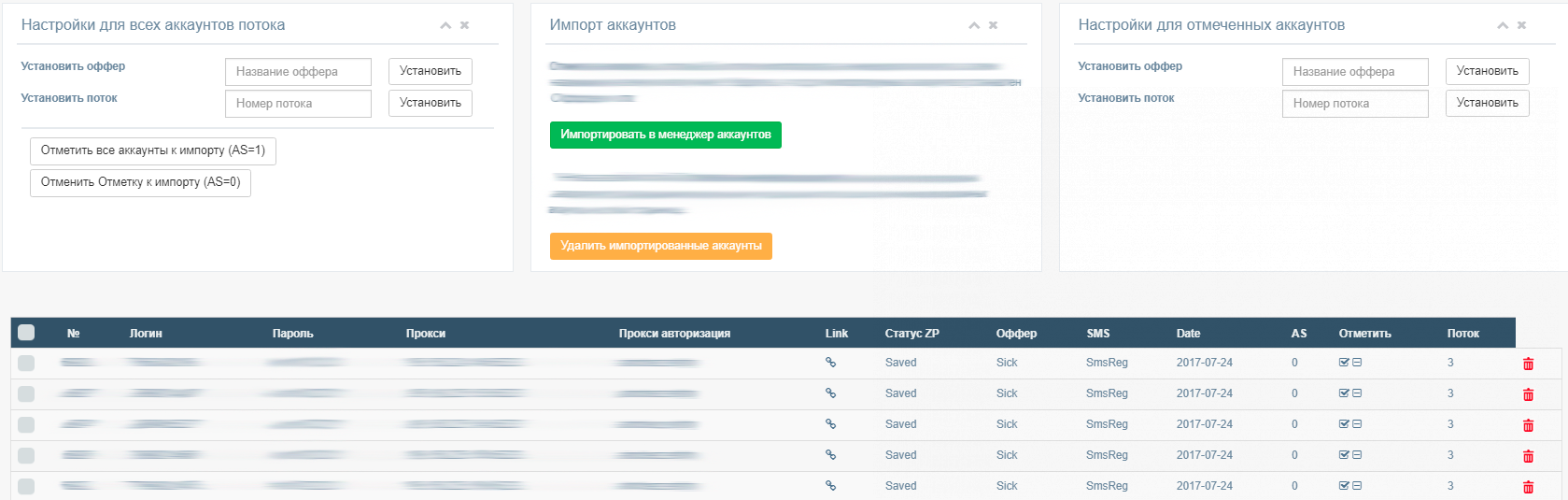Collapse the 'Импорт аккаунтов' panel with the chevron
Viewport: 1568px width, 500px height.
coord(974,25)
